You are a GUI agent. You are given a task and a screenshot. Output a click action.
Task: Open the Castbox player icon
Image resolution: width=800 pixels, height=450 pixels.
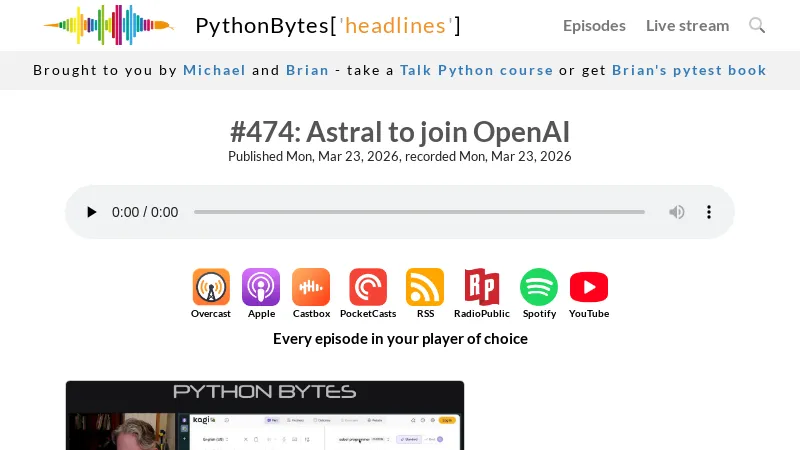[x=311, y=287]
